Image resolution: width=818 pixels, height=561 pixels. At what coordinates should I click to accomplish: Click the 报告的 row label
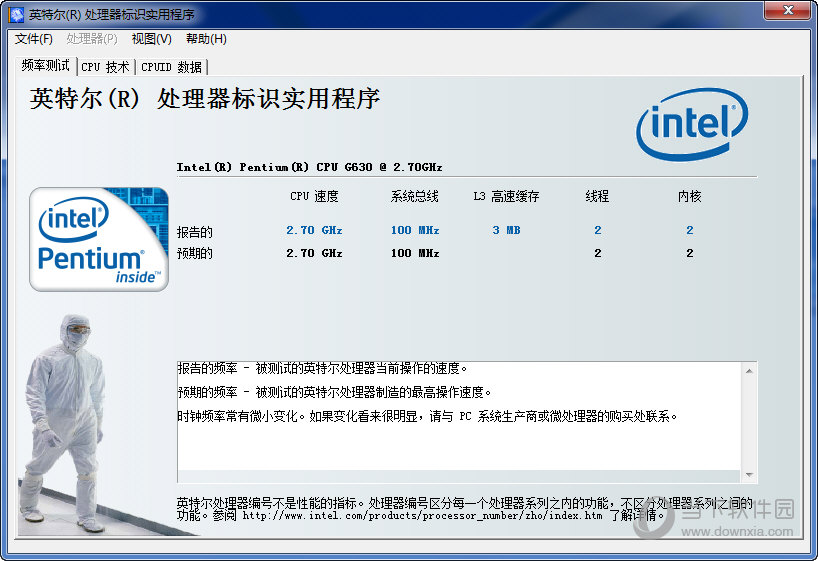pyautogui.click(x=195, y=232)
